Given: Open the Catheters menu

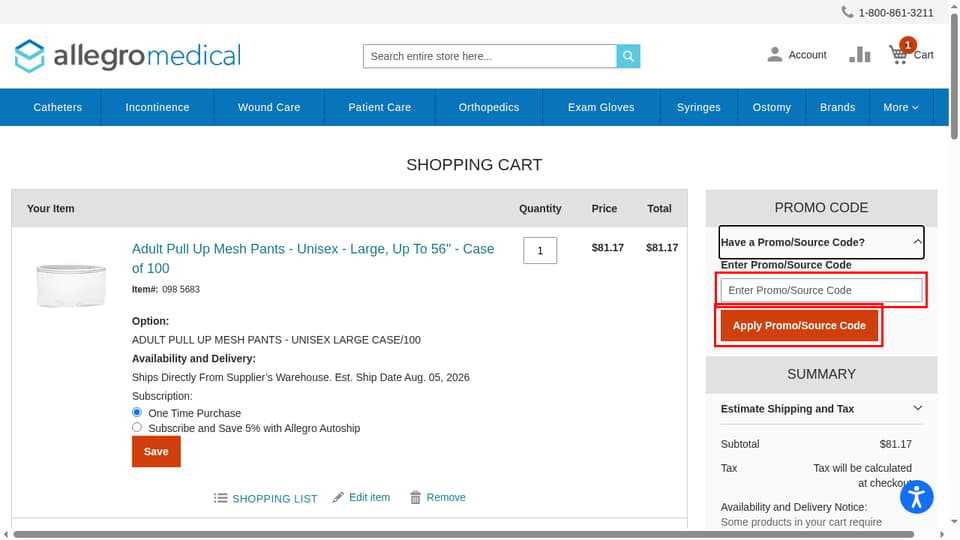Looking at the screenshot, I should click(58, 107).
